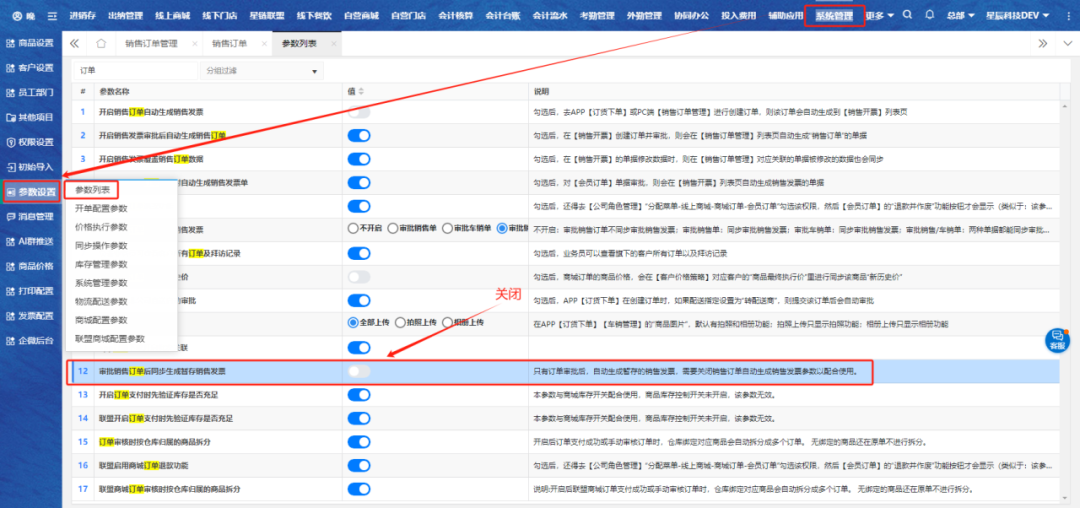
Task: Open the notification bell icon
Action: pos(930,16)
